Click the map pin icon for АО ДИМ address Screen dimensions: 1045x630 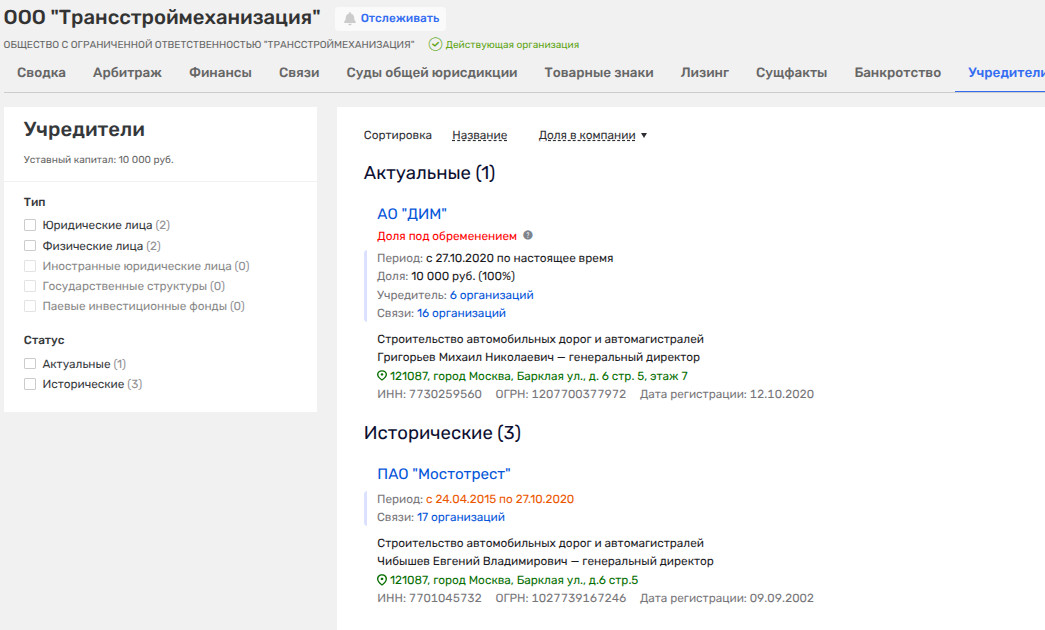[x=382, y=376]
